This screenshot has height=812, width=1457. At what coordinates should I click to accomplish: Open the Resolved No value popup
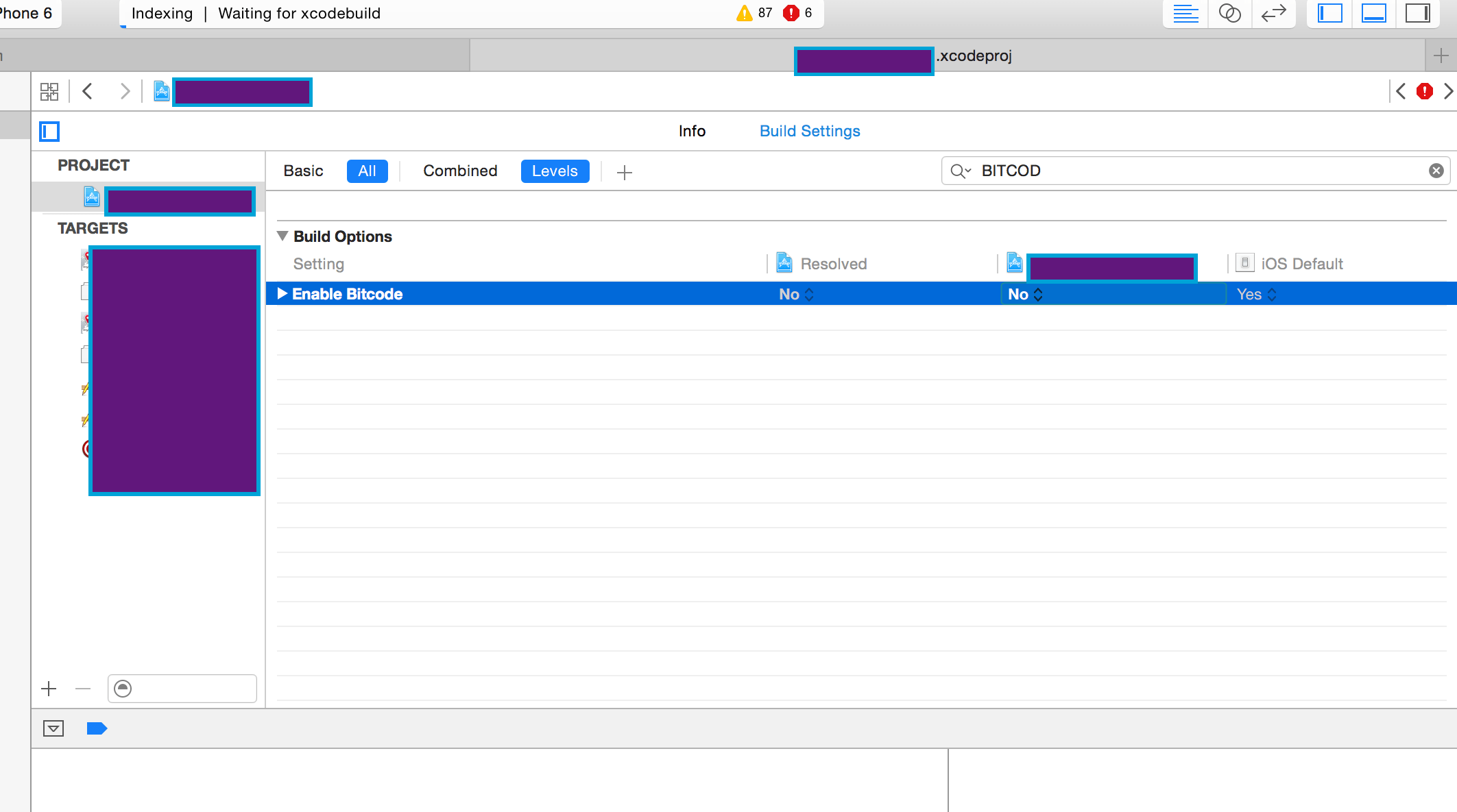point(796,294)
